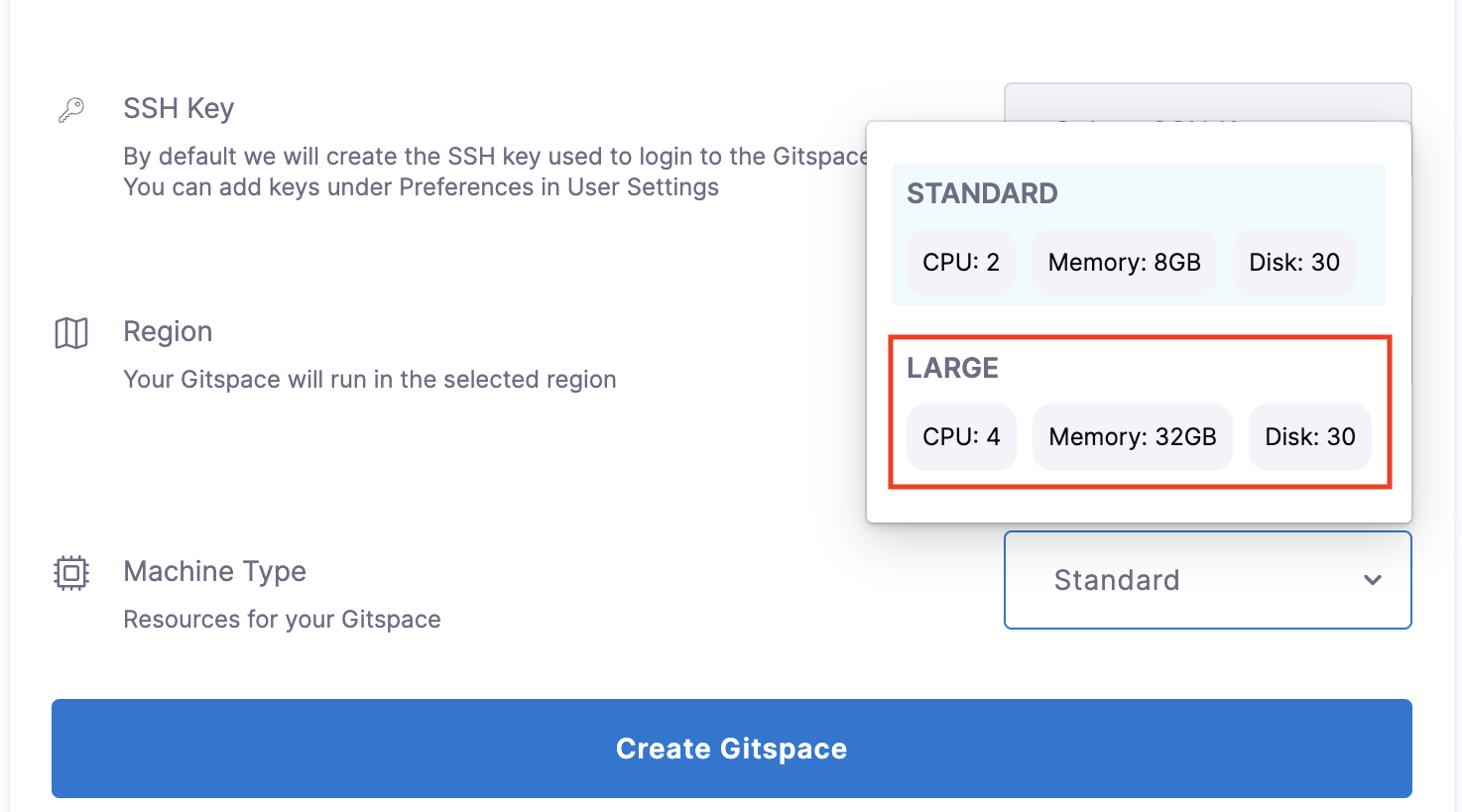Click the SSH Key section heading
Image resolution: width=1462 pixels, height=812 pixels.
pyautogui.click(x=179, y=109)
